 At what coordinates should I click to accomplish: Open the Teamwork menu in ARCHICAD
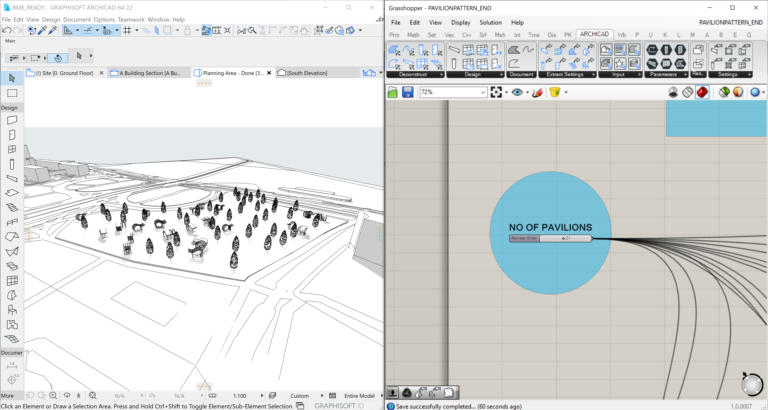(x=131, y=19)
